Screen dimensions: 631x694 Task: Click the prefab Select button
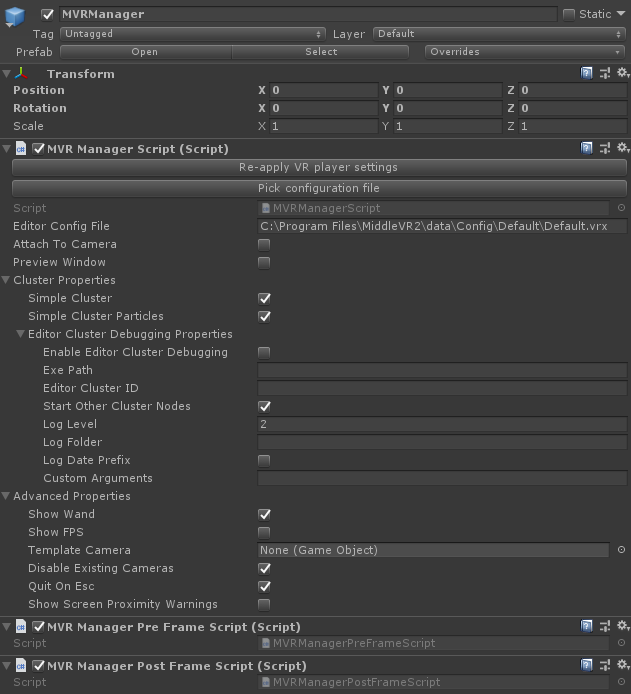[320, 52]
